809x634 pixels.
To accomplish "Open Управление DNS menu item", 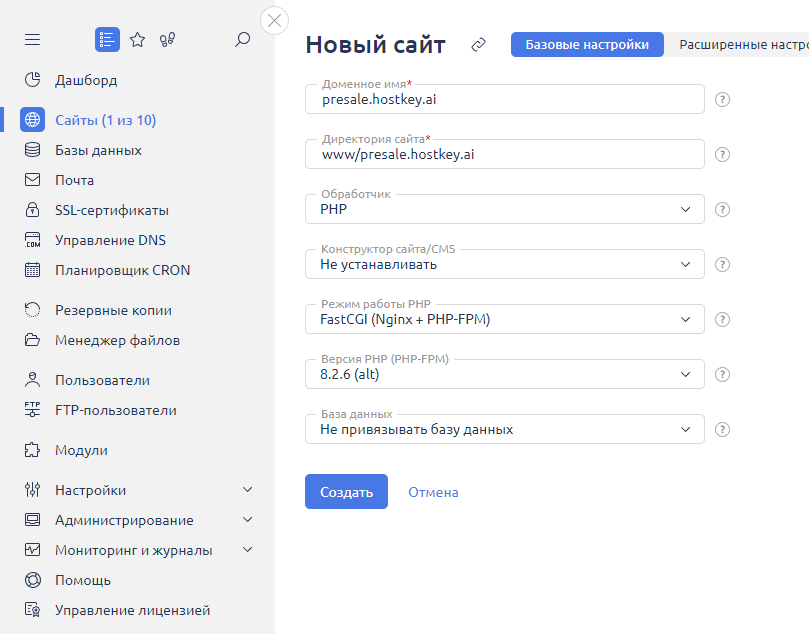I will tap(110, 240).
